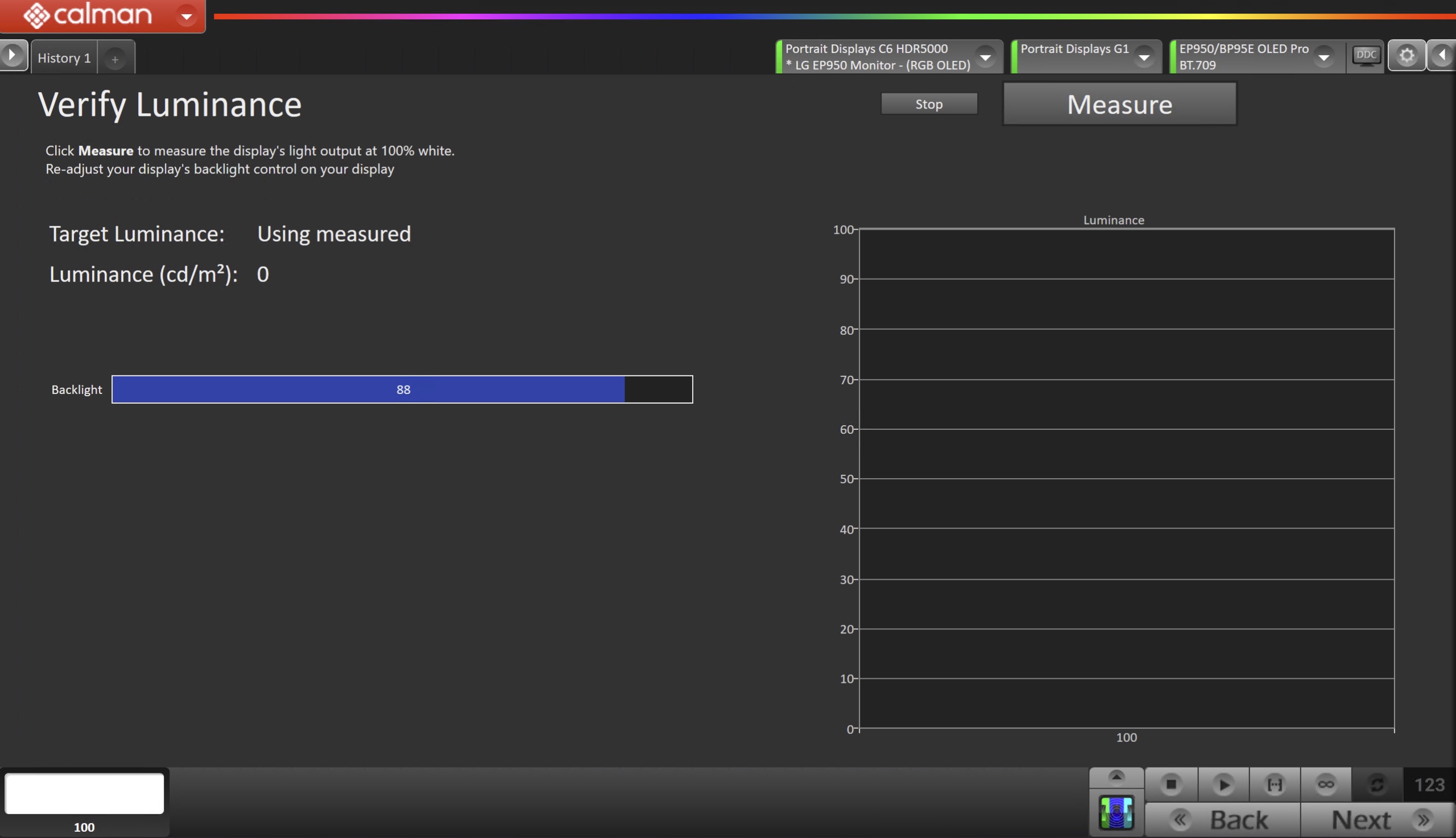
Task: Open the Calman main menu arrow
Action: click(187, 16)
